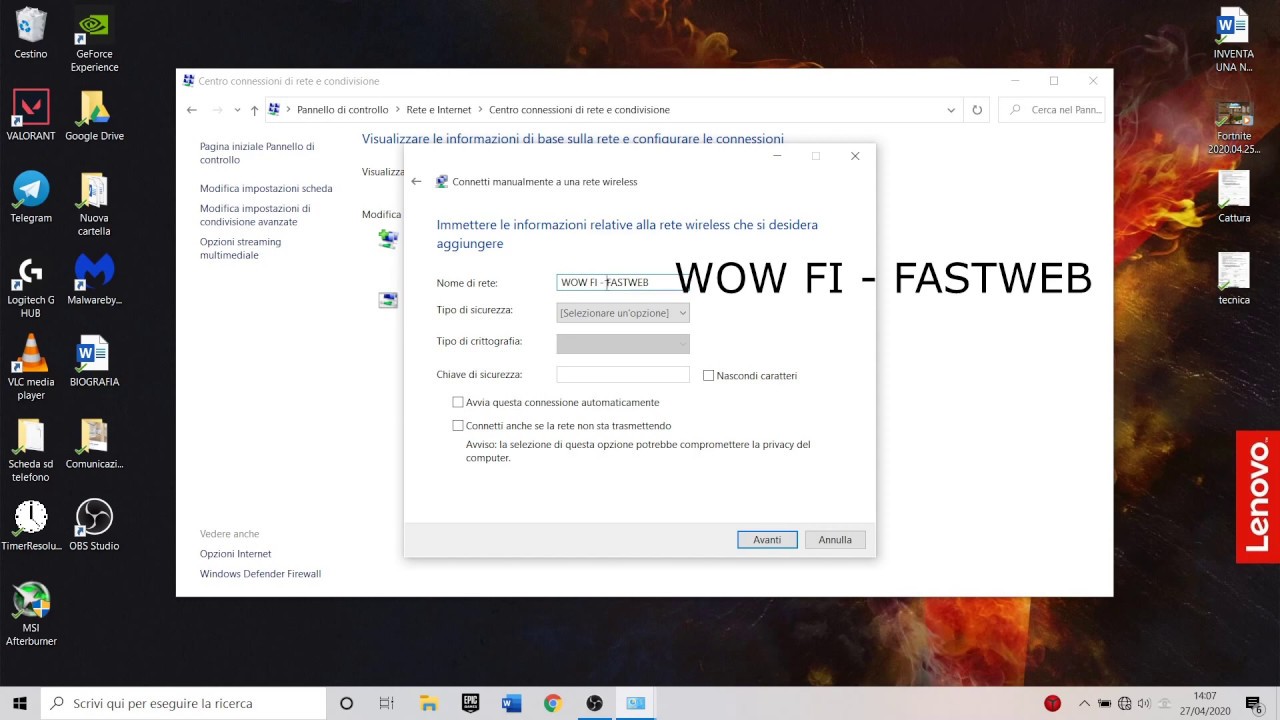Select the Comunicazi... folder icon
The width and height of the screenshot is (1280, 720).
pyautogui.click(x=94, y=443)
